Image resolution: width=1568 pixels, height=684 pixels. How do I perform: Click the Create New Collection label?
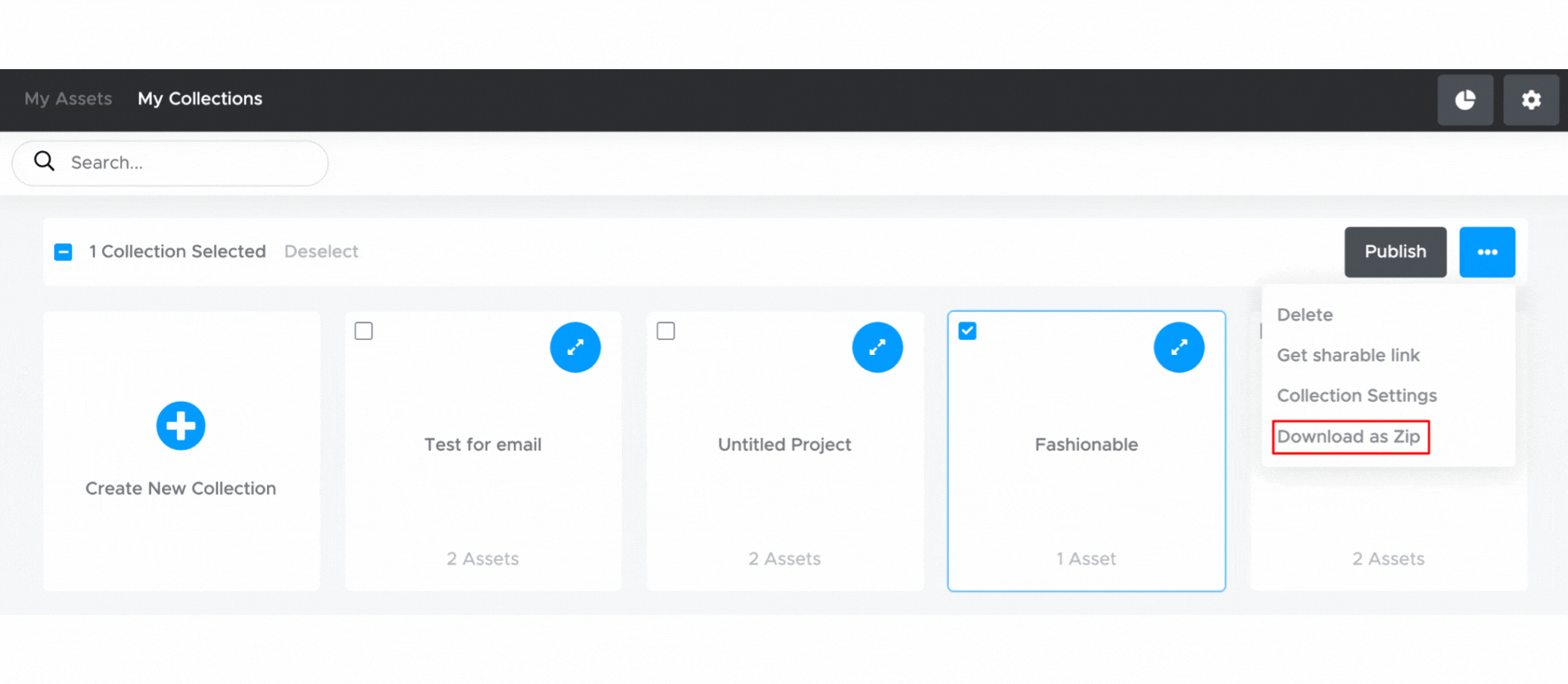click(x=180, y=488)
